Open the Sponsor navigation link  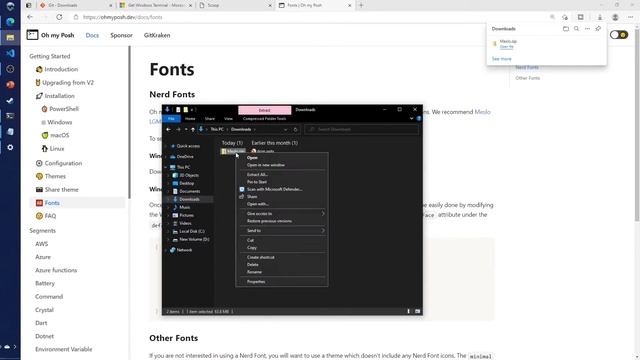[x=121, y=35]
